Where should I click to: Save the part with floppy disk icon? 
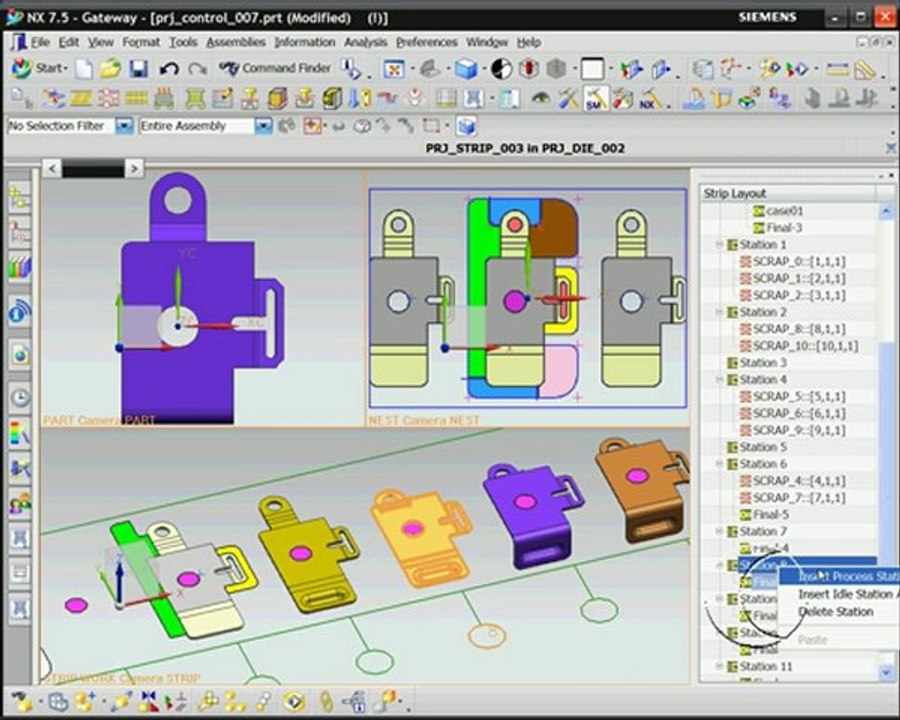(138, 69)
